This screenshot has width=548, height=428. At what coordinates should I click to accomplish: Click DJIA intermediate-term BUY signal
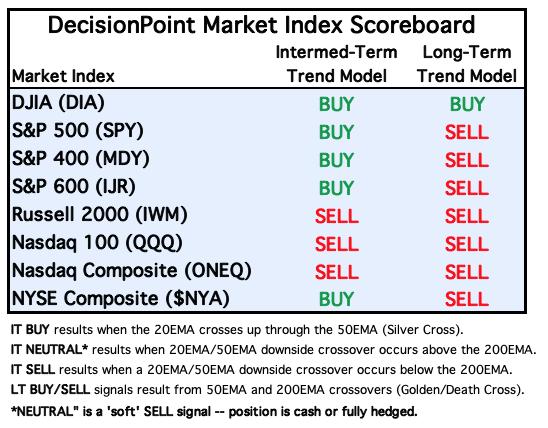(x=337, y=104)
